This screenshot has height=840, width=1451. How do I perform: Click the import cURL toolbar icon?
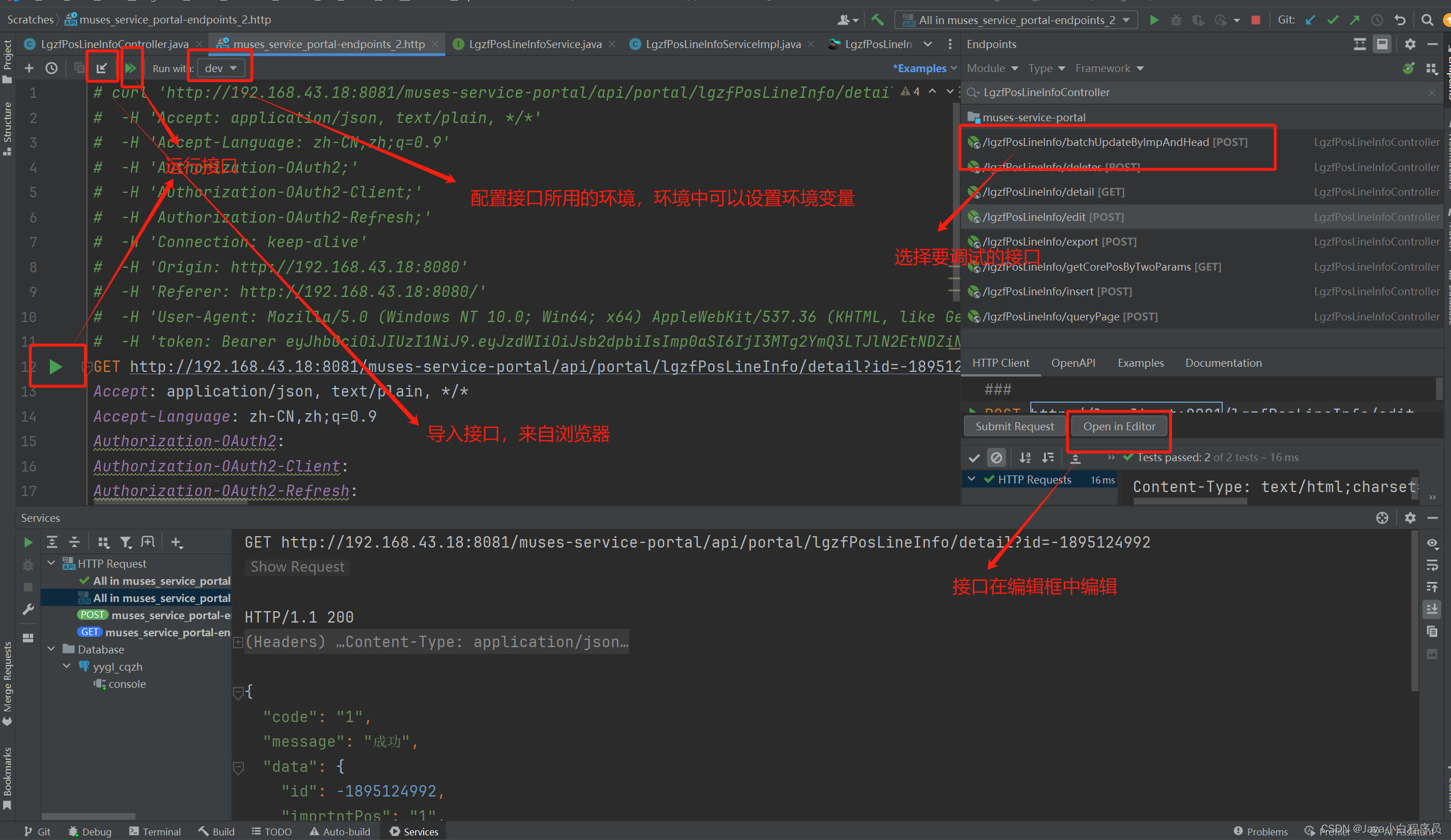(102, 69)
